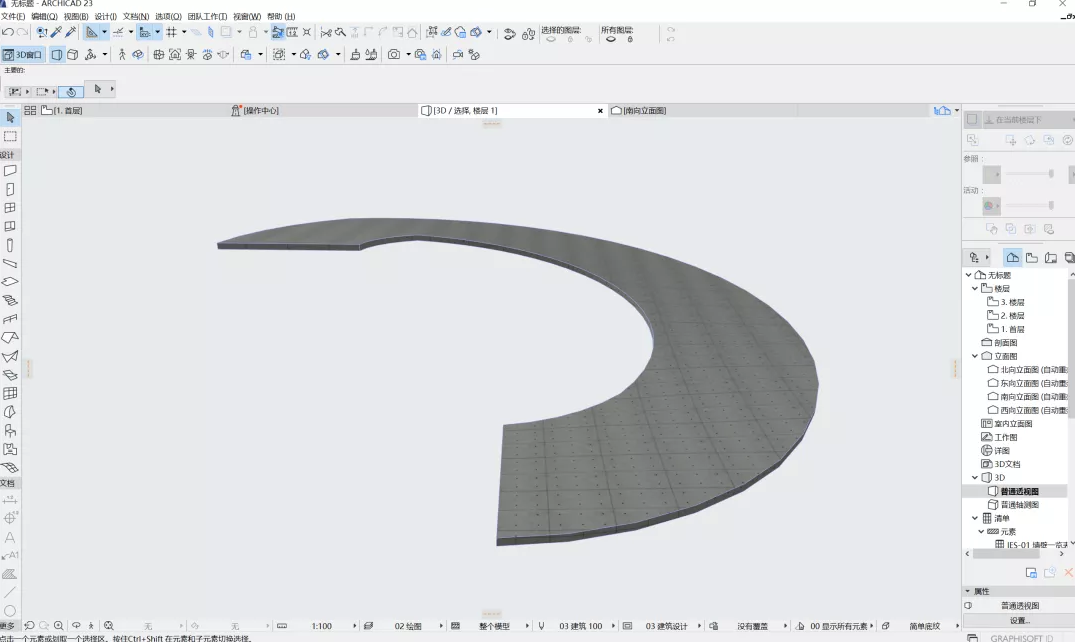The height and width of the screenshot is (642, 1075).
Task: Open the 设计(I) menu
Action: 106,16
